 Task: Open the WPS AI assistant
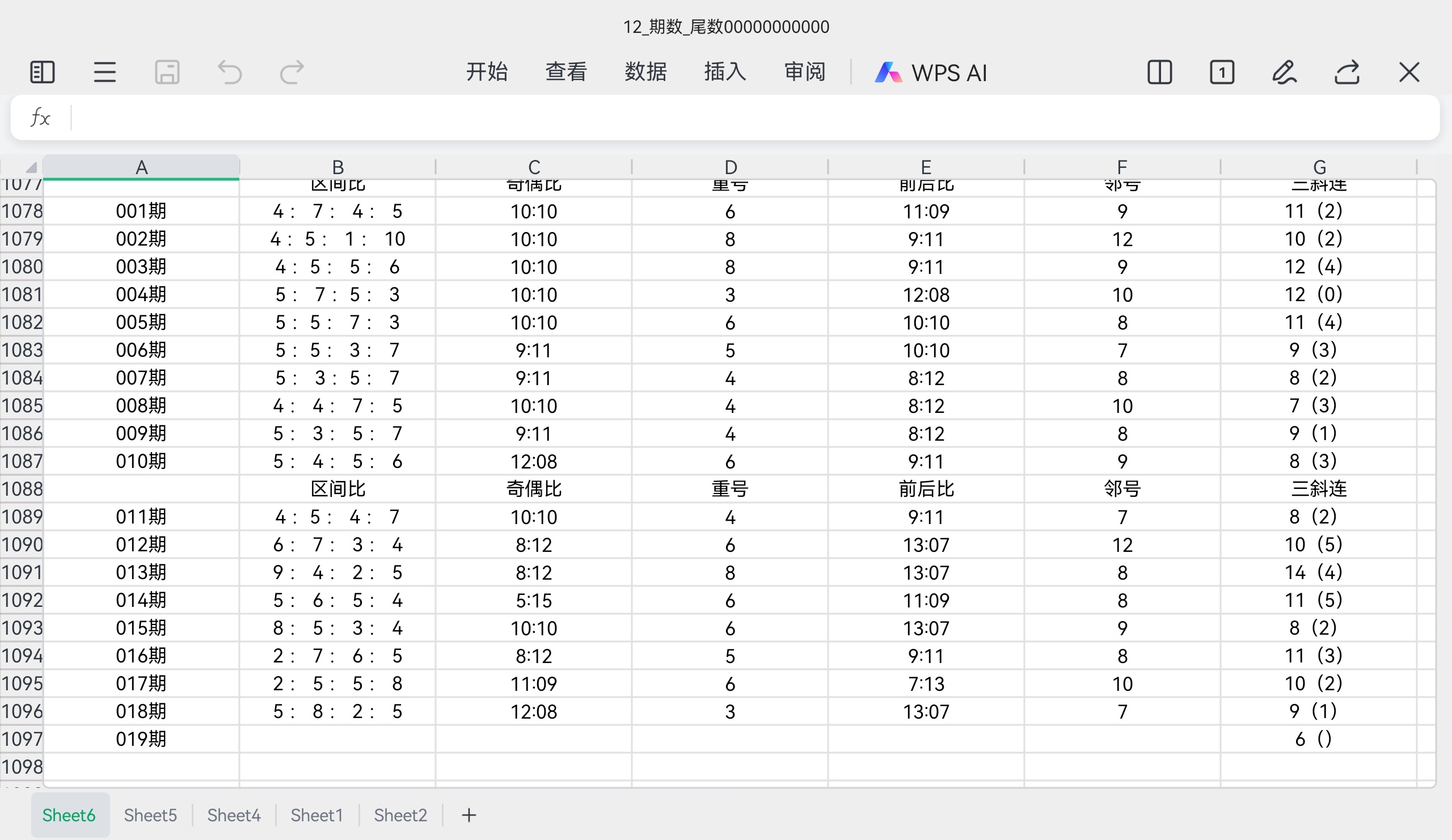point(931,73)
